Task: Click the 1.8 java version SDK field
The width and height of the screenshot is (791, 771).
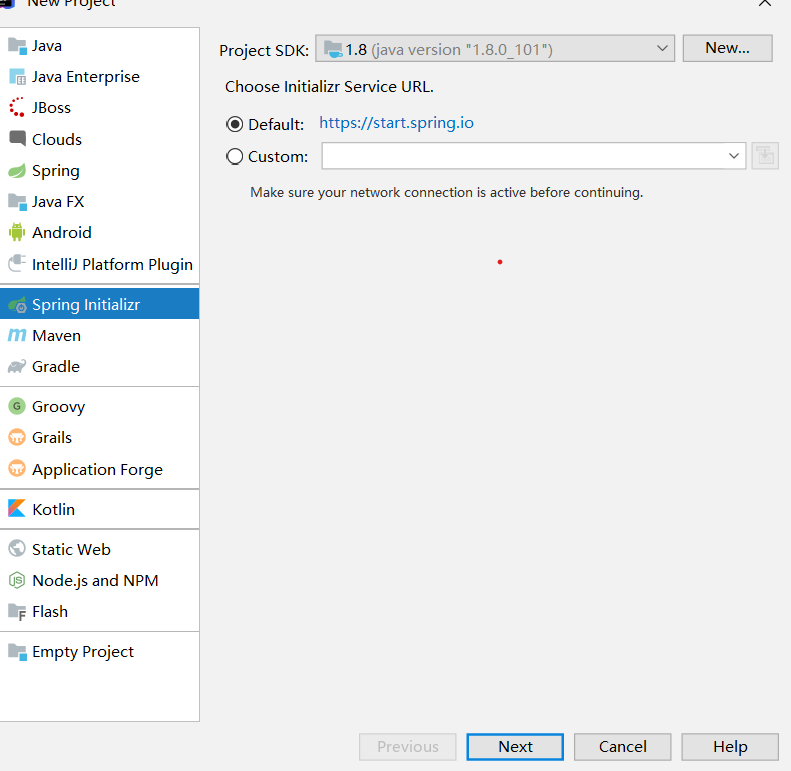Action: 495,48
